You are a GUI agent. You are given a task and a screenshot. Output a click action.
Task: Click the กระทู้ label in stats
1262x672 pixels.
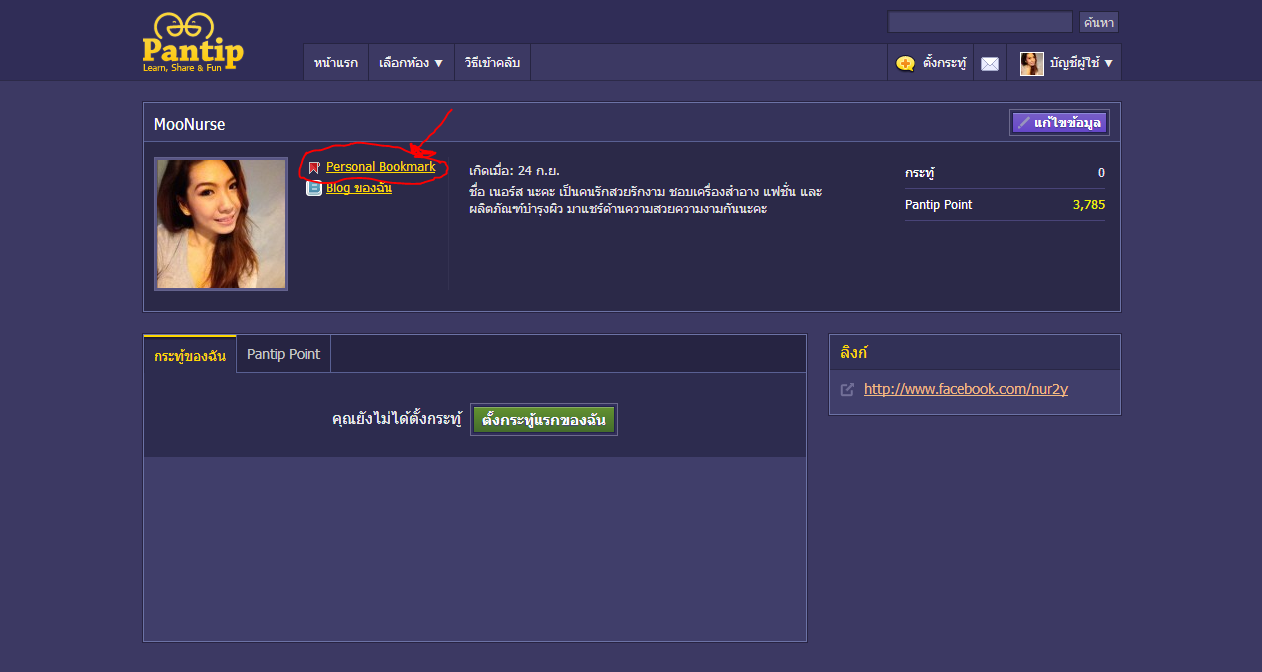click(919, 173)
